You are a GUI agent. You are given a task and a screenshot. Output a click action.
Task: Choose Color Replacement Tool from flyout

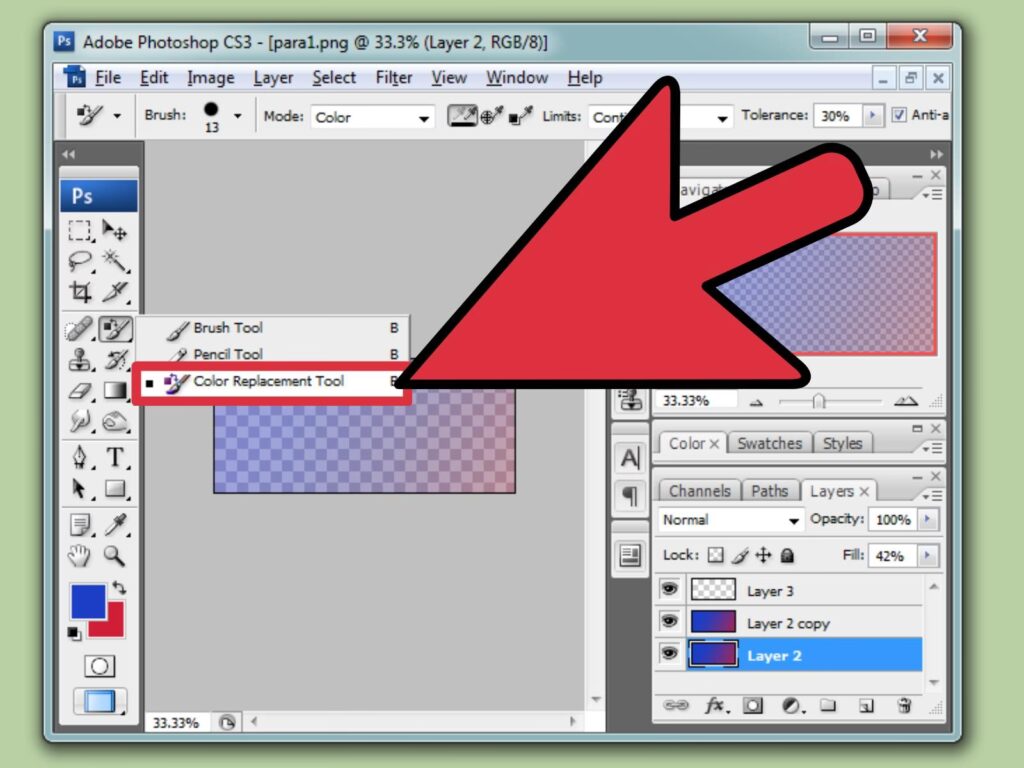[268, 381]
